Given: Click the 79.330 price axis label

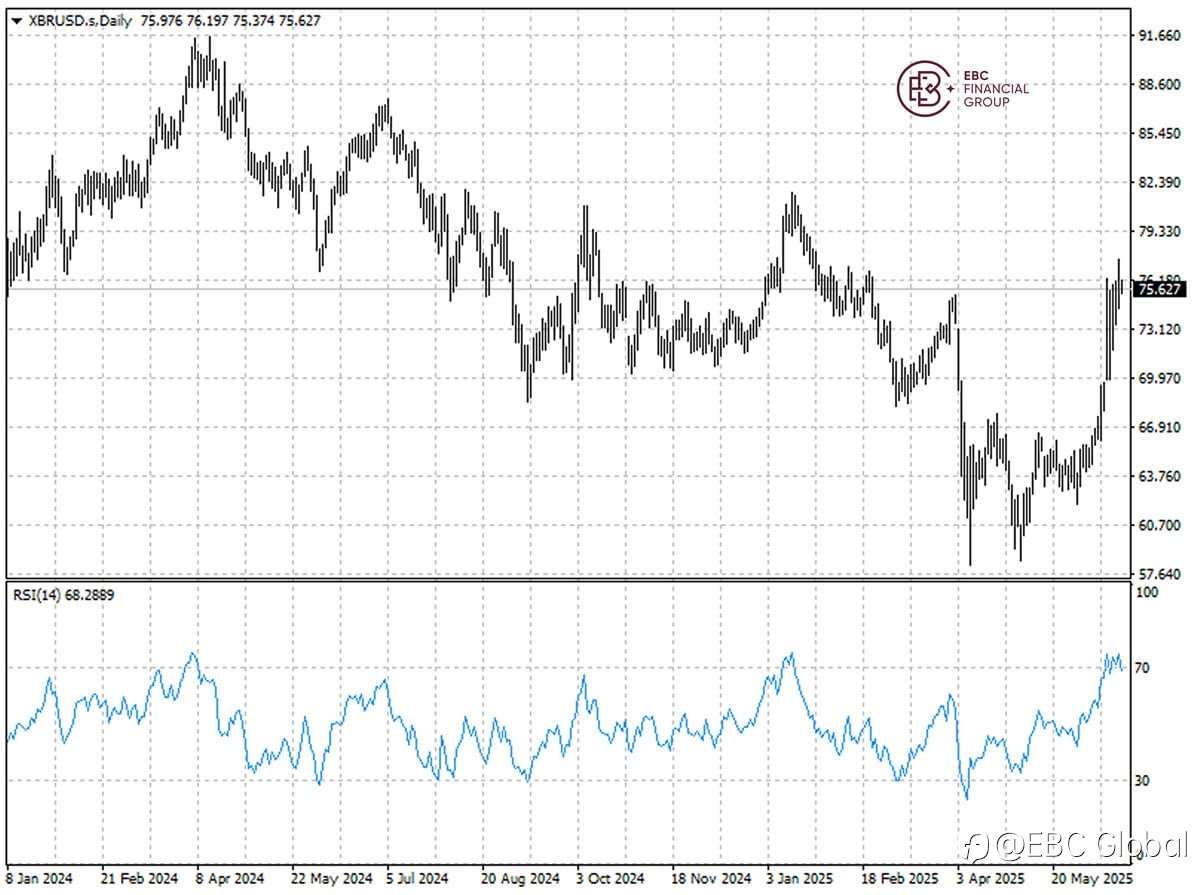Looking at the screenshot, I should [x=1159, y=231].
